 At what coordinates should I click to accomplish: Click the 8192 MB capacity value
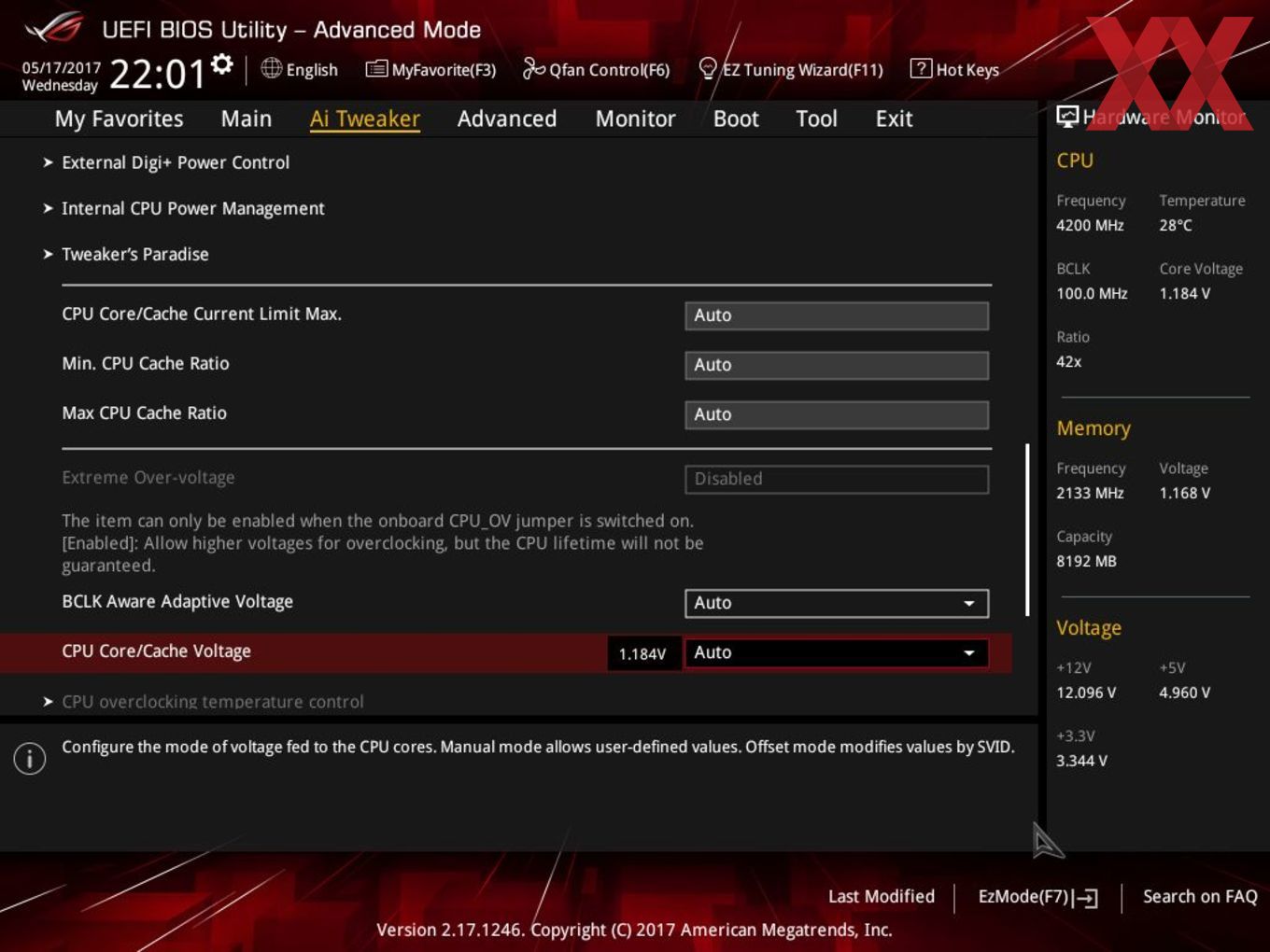pos(1086,561)
